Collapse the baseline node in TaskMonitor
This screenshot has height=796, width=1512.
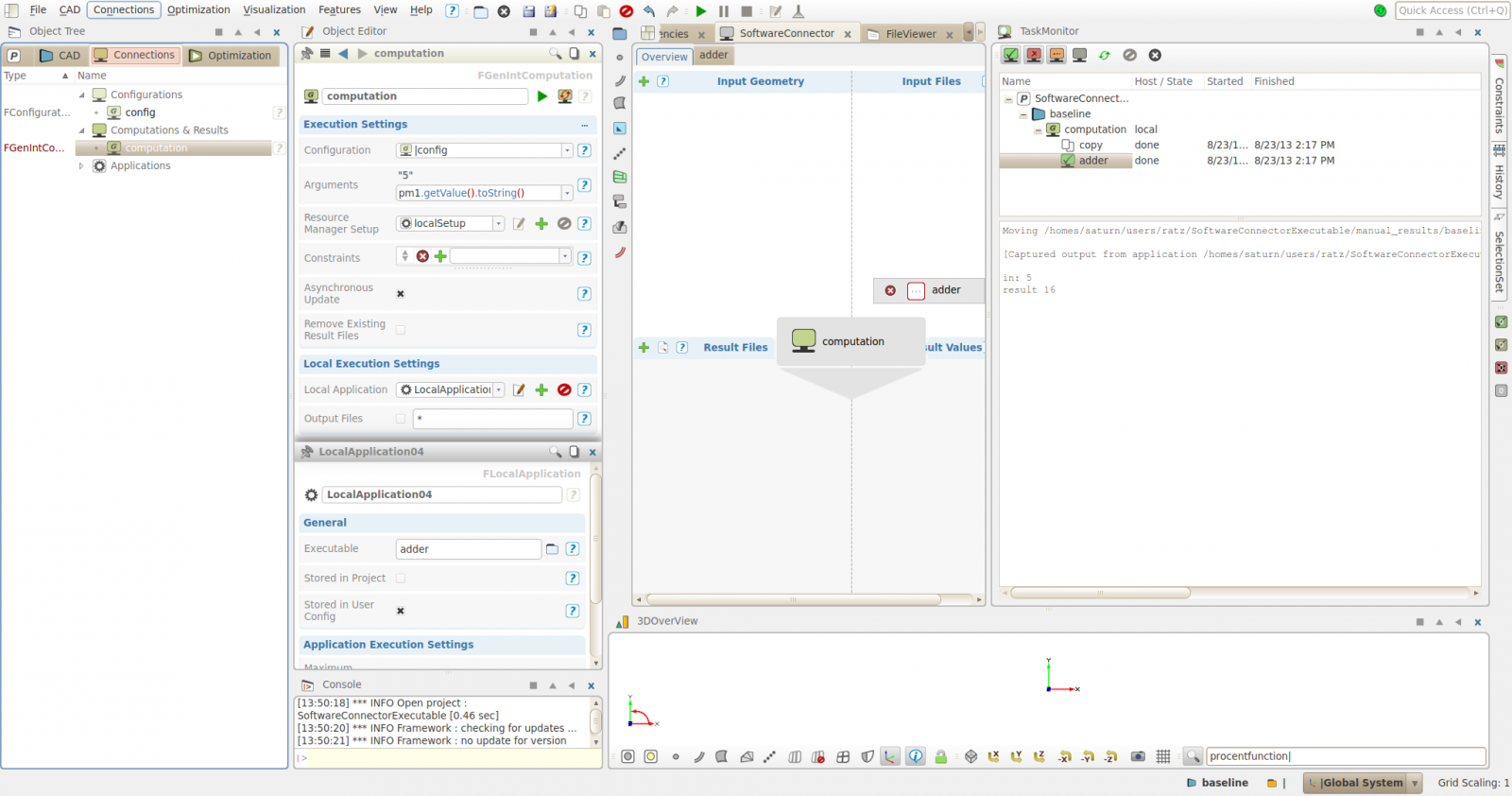[x=1022, y=114]
